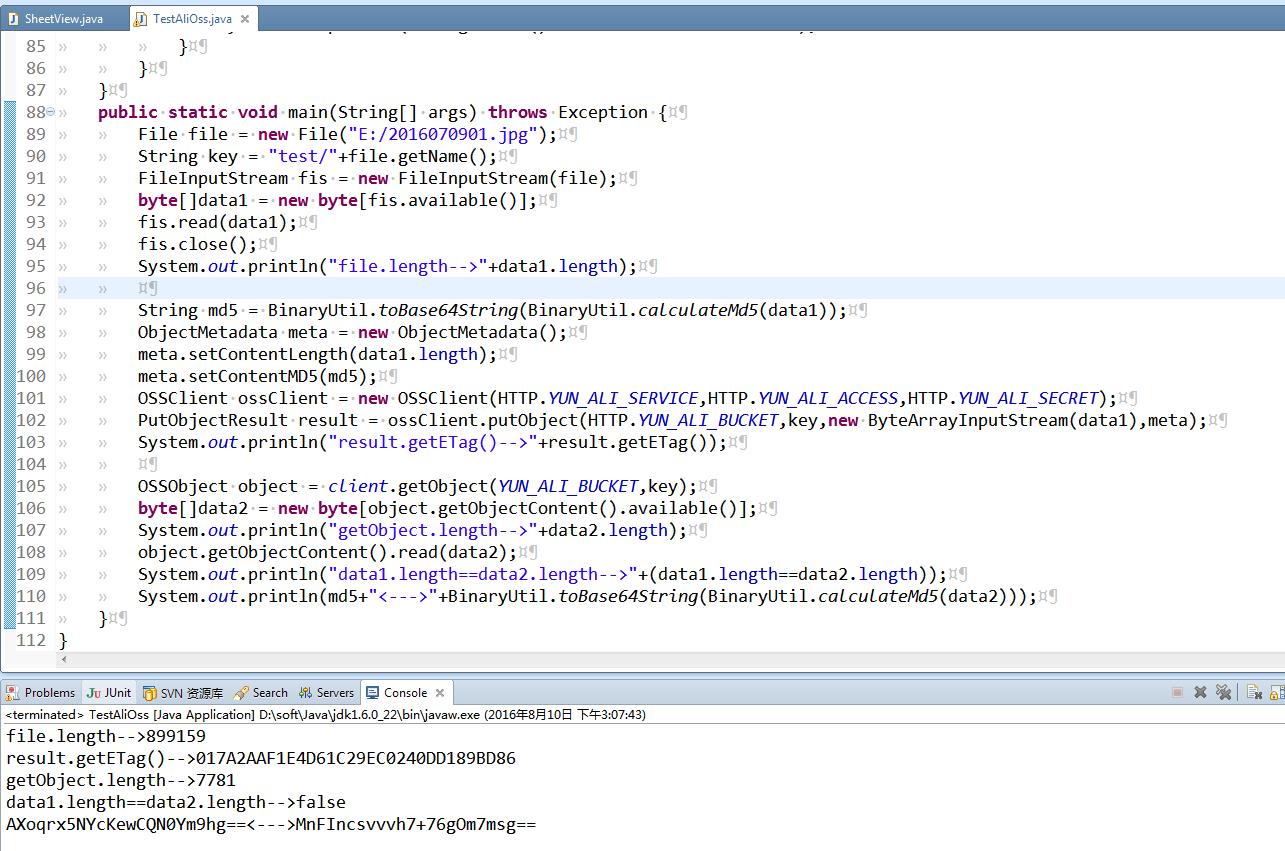Open the Problems view tab
The width and height of the screenshot is (1285, 851).
(x=41, y=692)
